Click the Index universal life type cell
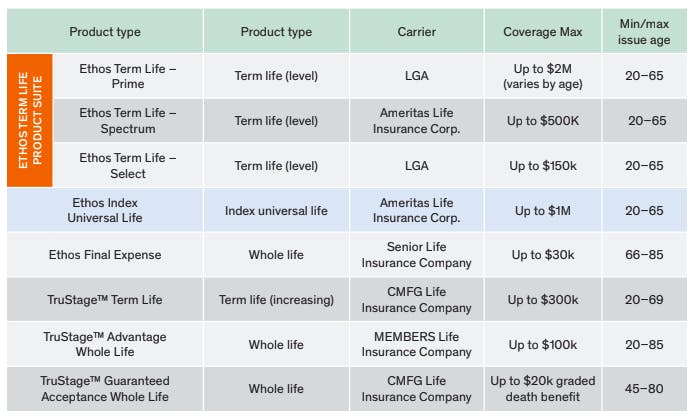699x416 pixels. click(276, 210)
